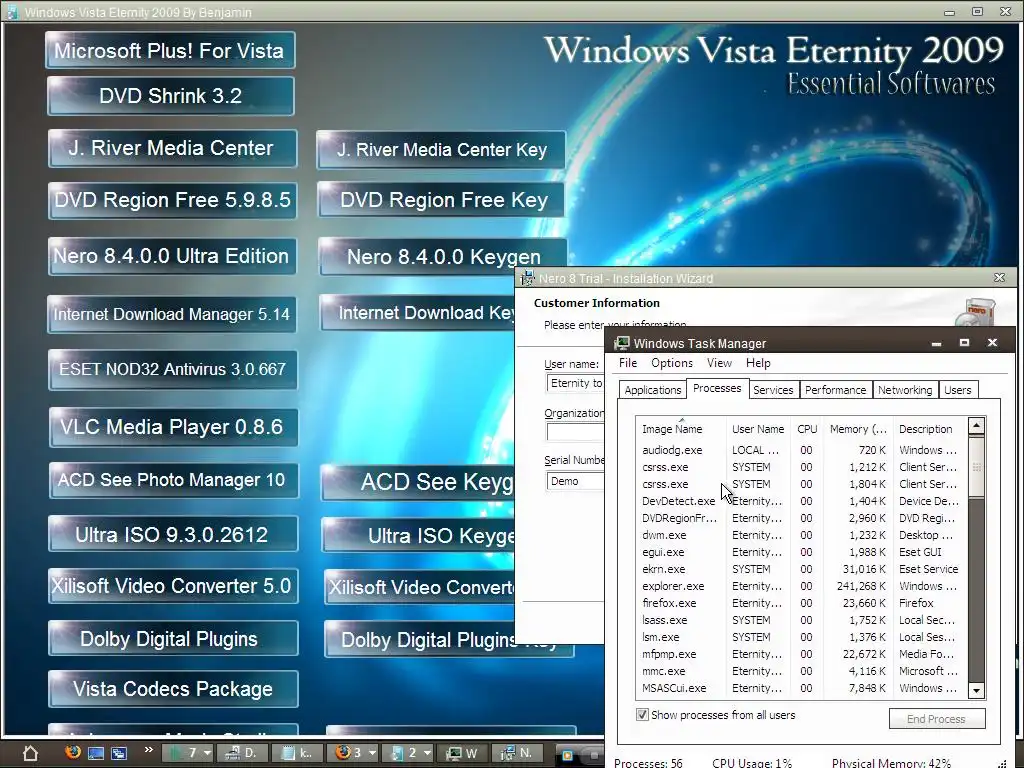Image resolution: width=1024 pixels, height=768 pixels.
Task: Select the audiodg.exe process row
Action: [801, 450]
